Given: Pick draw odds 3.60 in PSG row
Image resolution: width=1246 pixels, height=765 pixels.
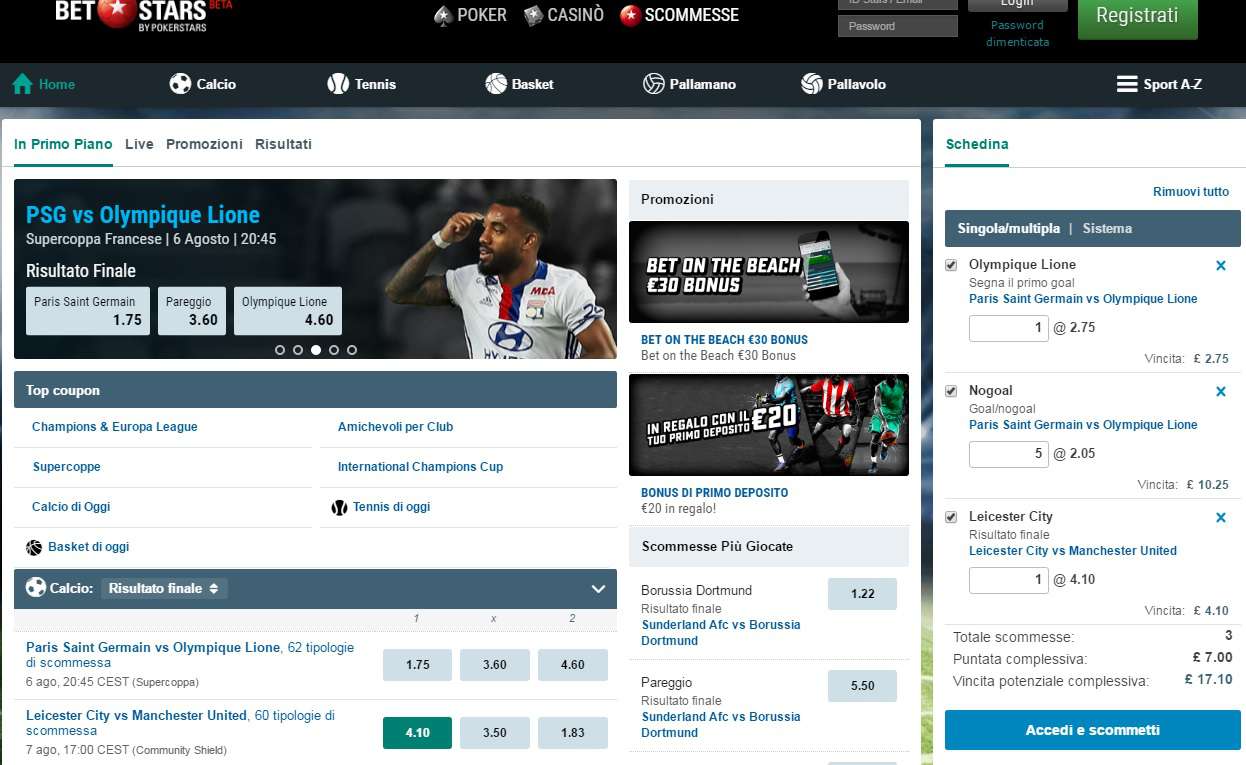Looking at the screenshot, I should click(x=494, y=665).
